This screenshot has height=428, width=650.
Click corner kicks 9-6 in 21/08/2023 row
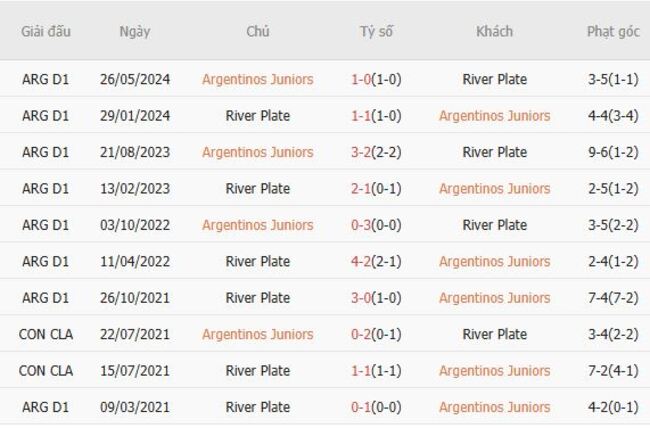(x=600, y=153)
